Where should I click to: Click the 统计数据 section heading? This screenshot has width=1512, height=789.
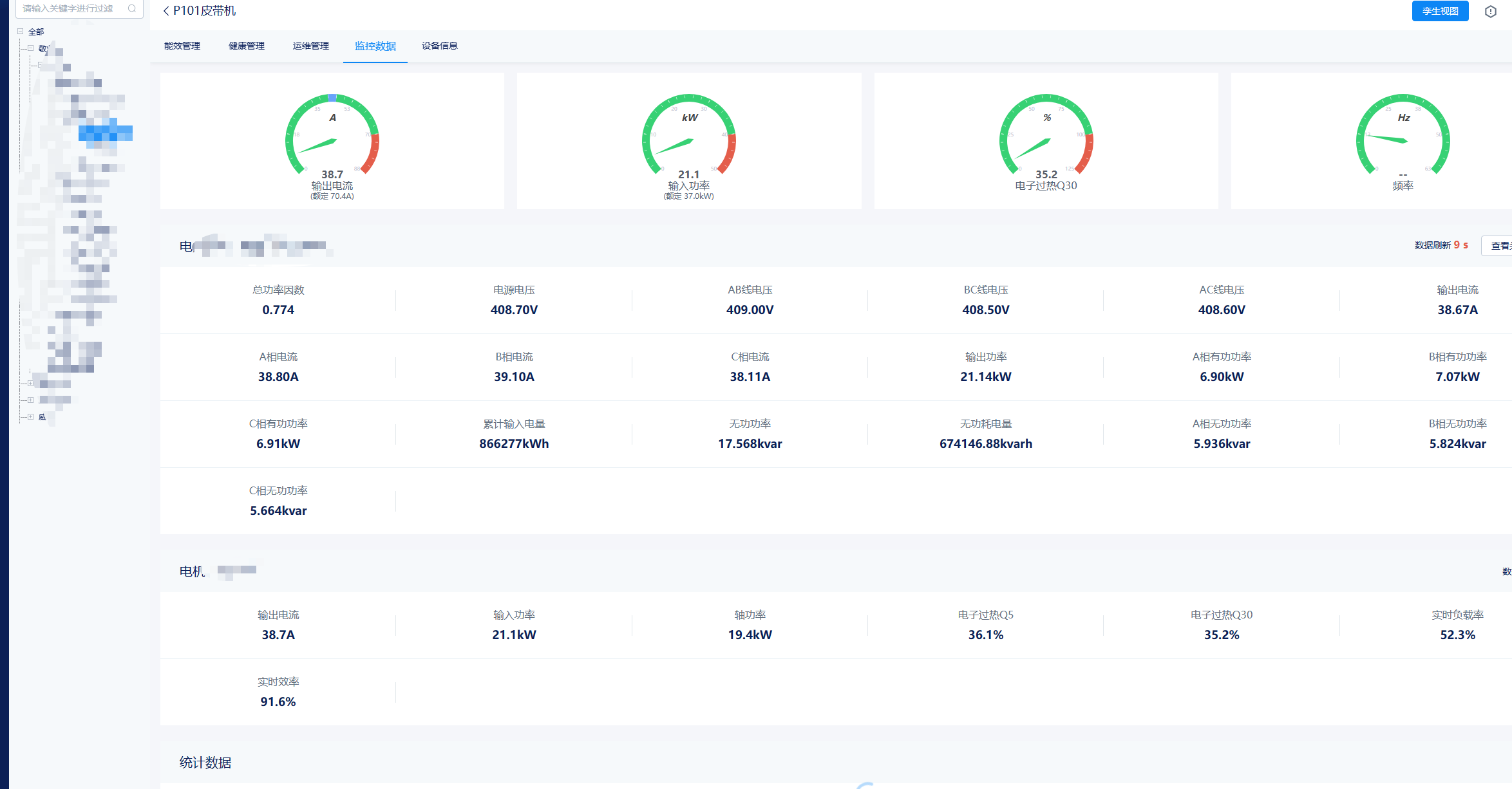pyautogui.click(x=205, y=763)
